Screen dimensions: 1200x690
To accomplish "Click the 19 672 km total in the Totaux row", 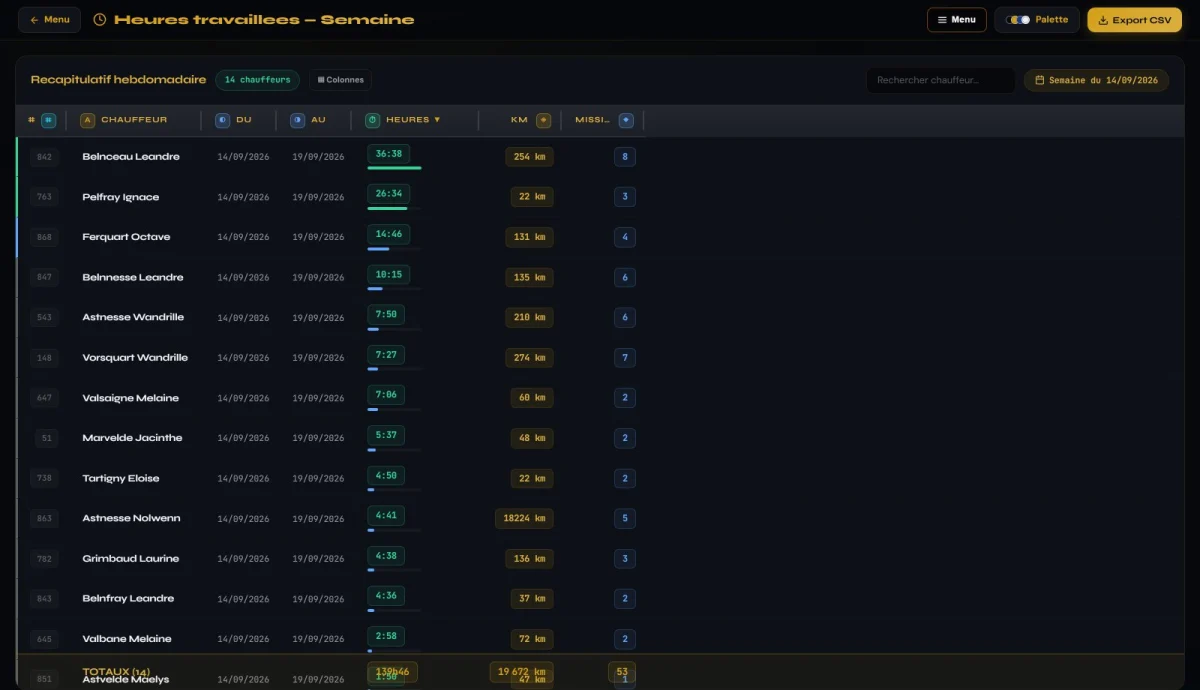I will (521, 672).
